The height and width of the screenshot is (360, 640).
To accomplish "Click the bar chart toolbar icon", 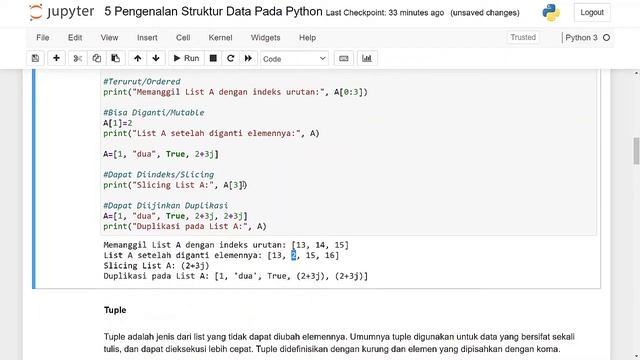I will (367, 58).
